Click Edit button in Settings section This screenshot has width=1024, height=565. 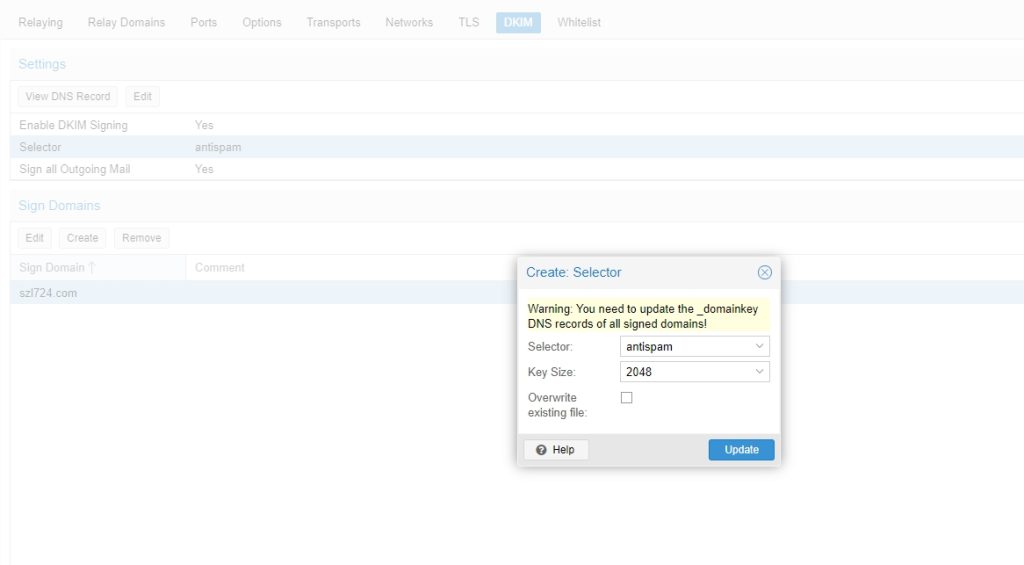pyautogui.click(x=142, y=97)
